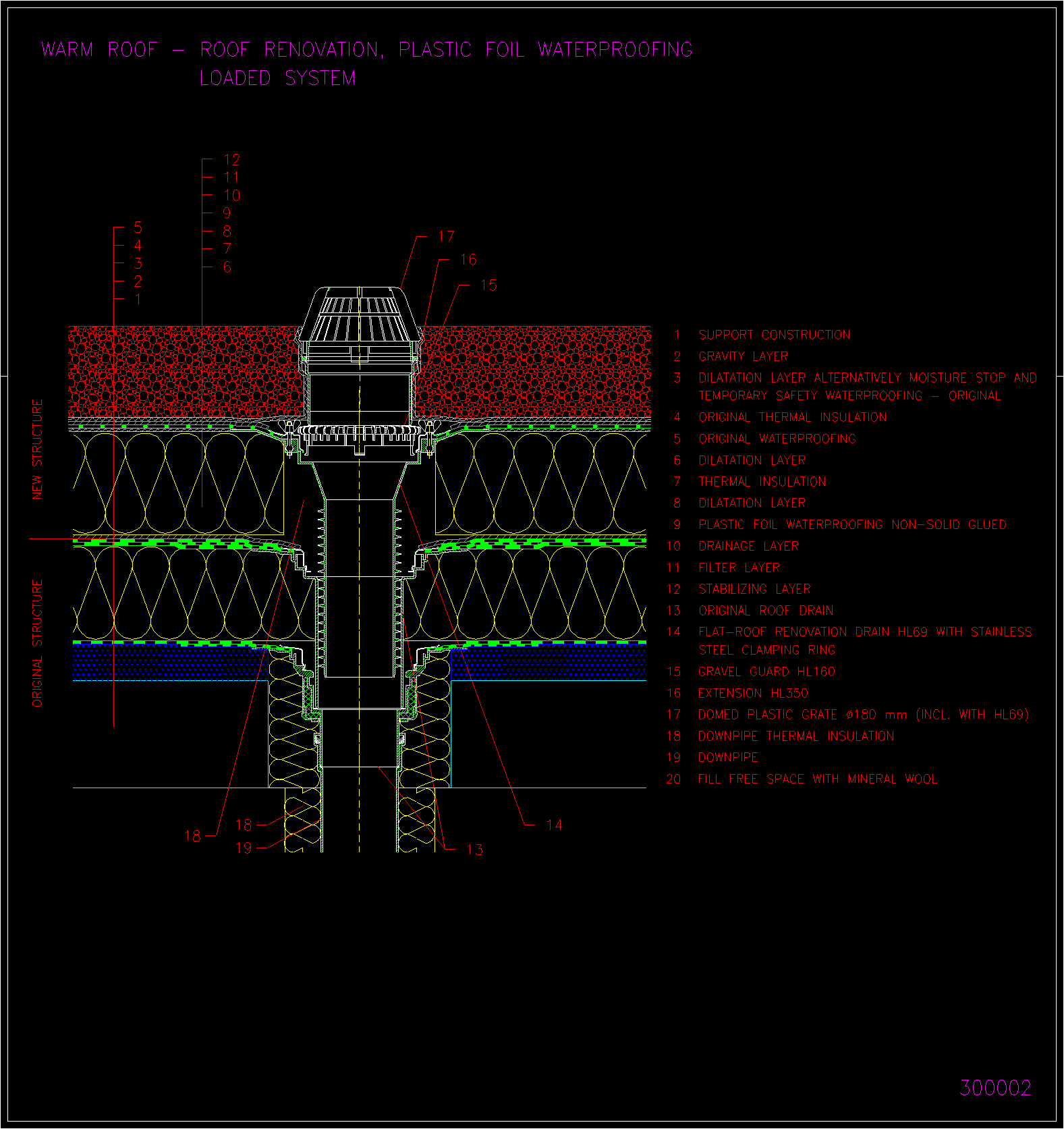The width and height of the screenshot is (1064, 1129).
Task: Select legend entry 'SUPPORT CONSTRUCTION'
Action: point(775,335)
